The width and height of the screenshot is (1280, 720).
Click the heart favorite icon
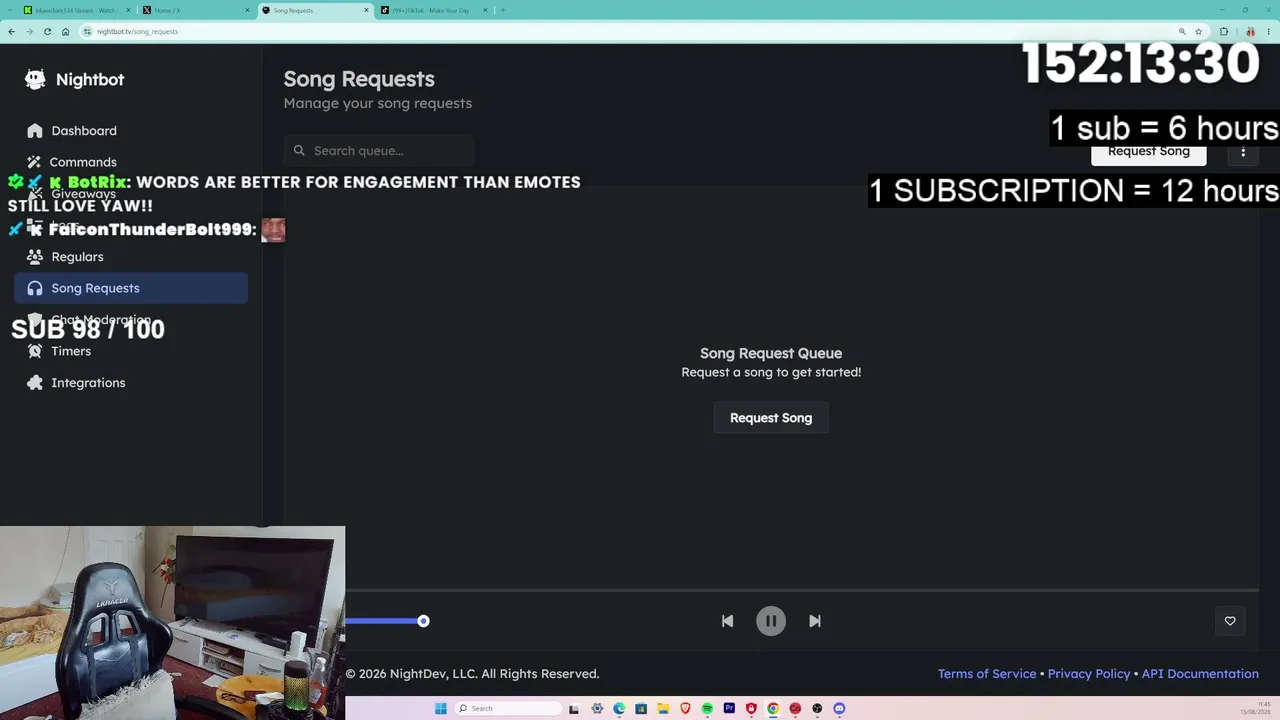coord(1230,621)
